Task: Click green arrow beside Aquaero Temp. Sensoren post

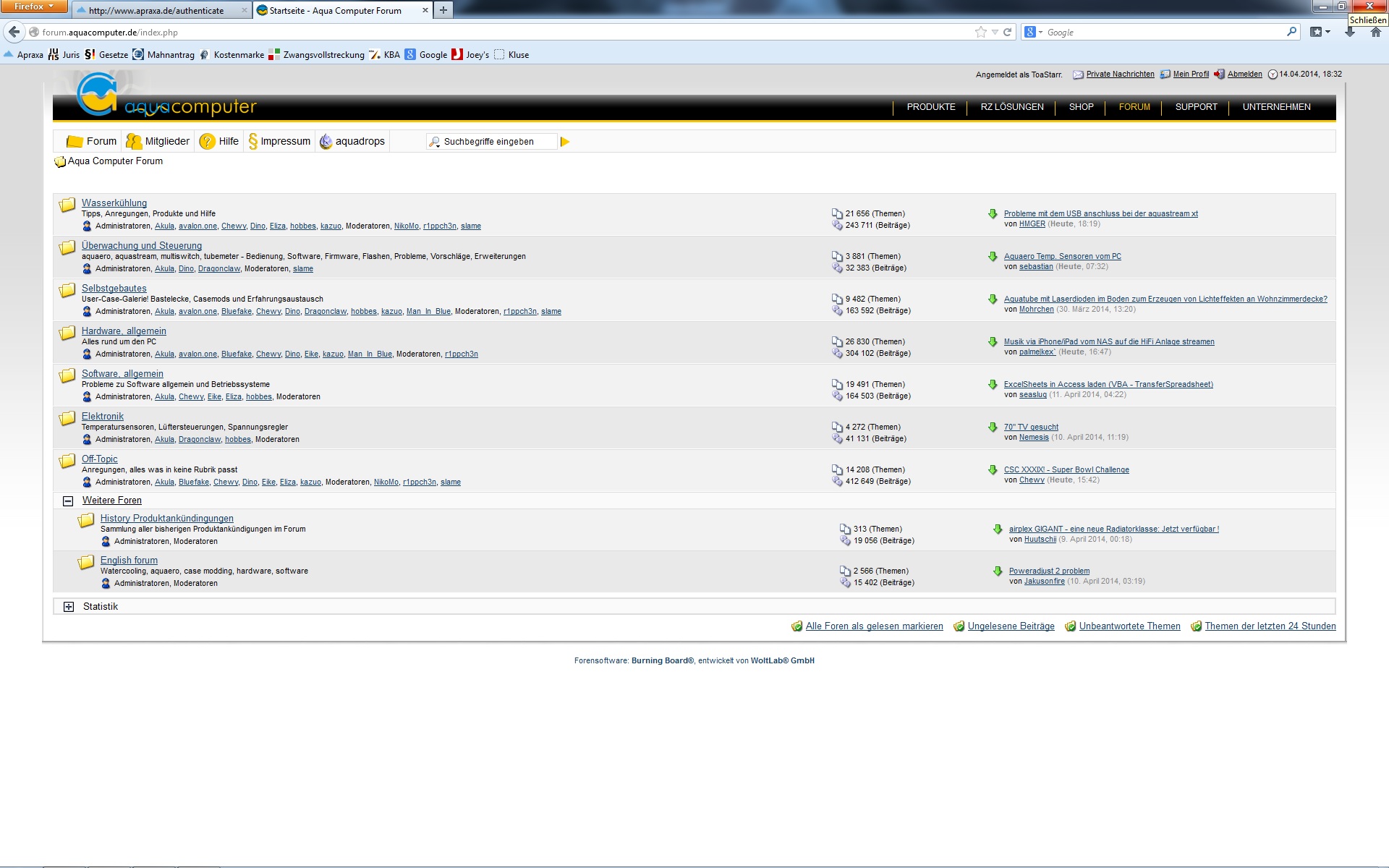Action: point(993,257)
